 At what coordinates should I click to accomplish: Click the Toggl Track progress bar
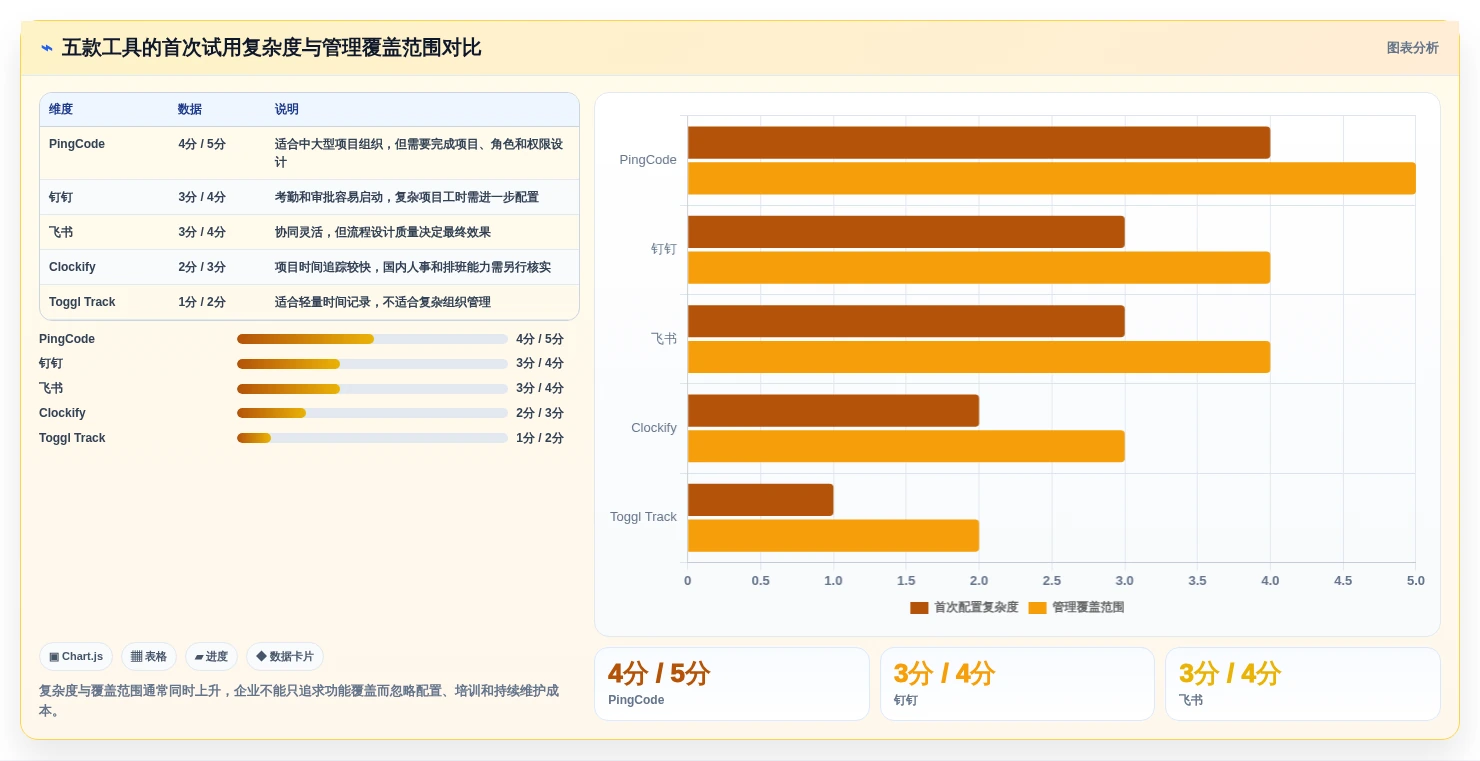pyautogui.click(x=372, y=438)
